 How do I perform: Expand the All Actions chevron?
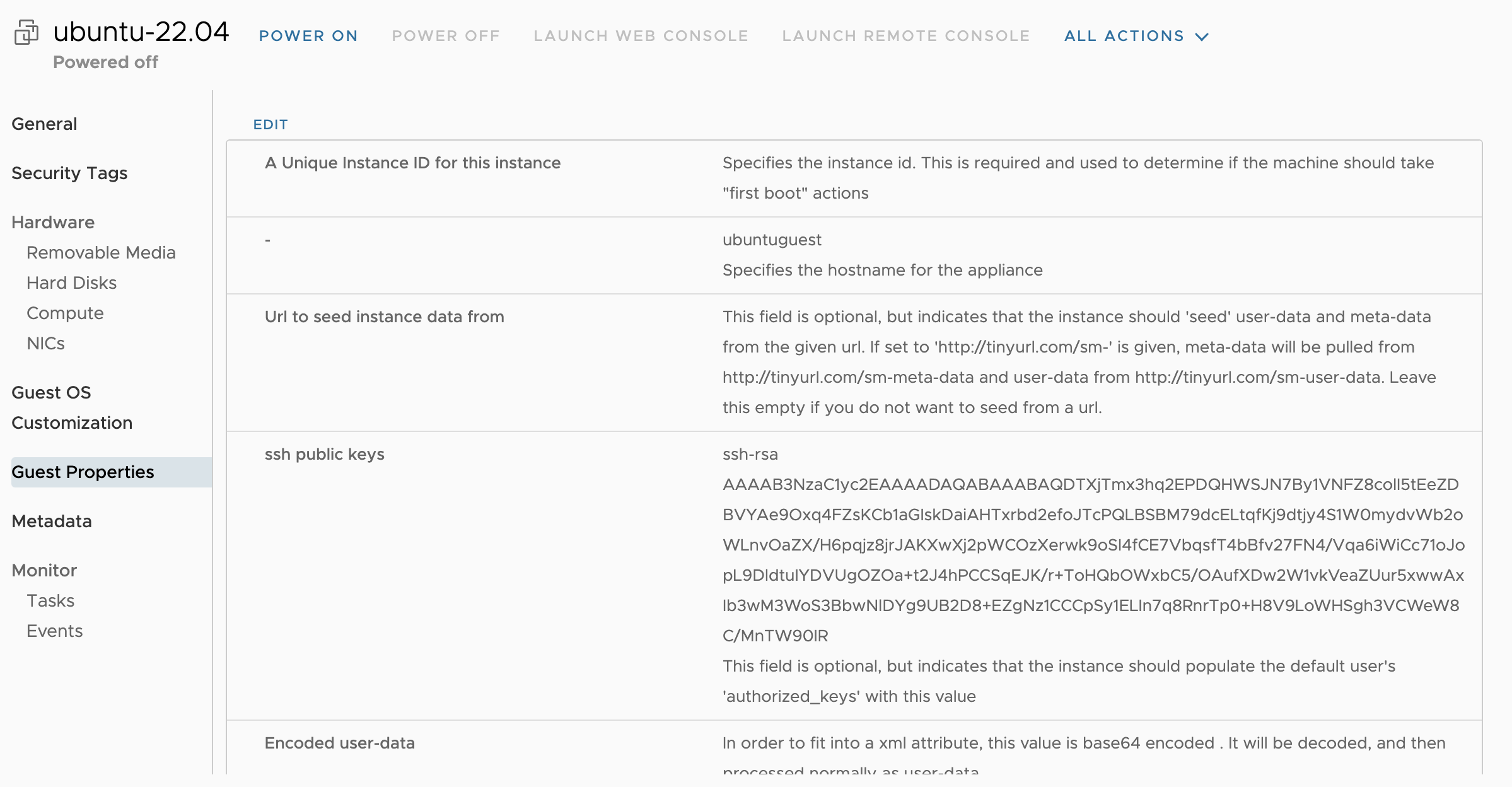(1202, 37)
